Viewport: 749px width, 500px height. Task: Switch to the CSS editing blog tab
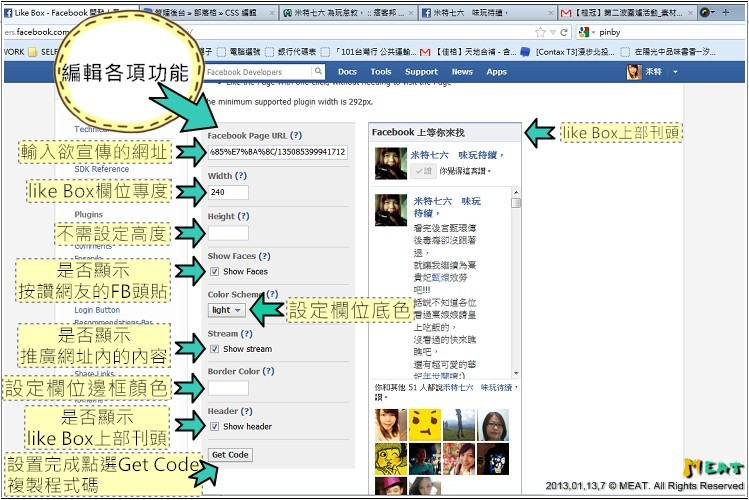tap(209, 13)
